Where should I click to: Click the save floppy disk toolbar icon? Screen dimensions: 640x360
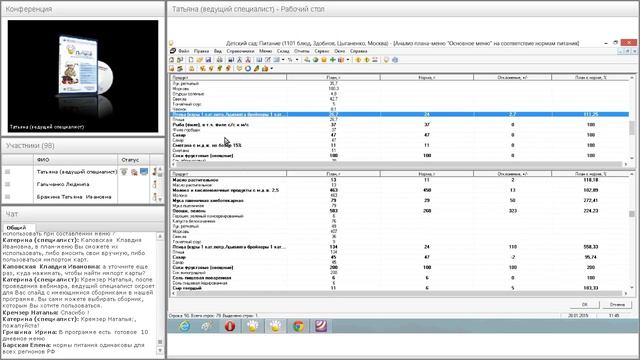208,60
